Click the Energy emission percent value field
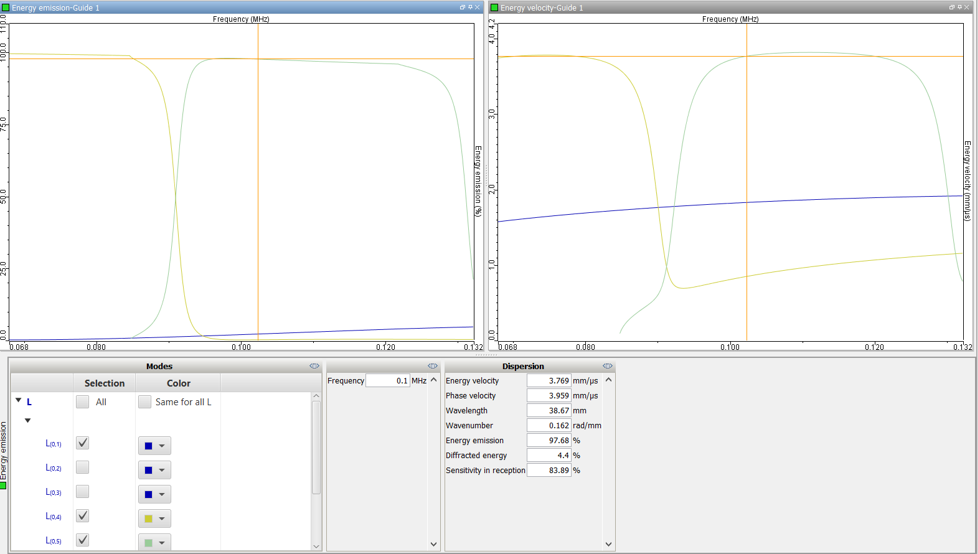Screen dimensions: 978x554 click(x=549, y=440)
